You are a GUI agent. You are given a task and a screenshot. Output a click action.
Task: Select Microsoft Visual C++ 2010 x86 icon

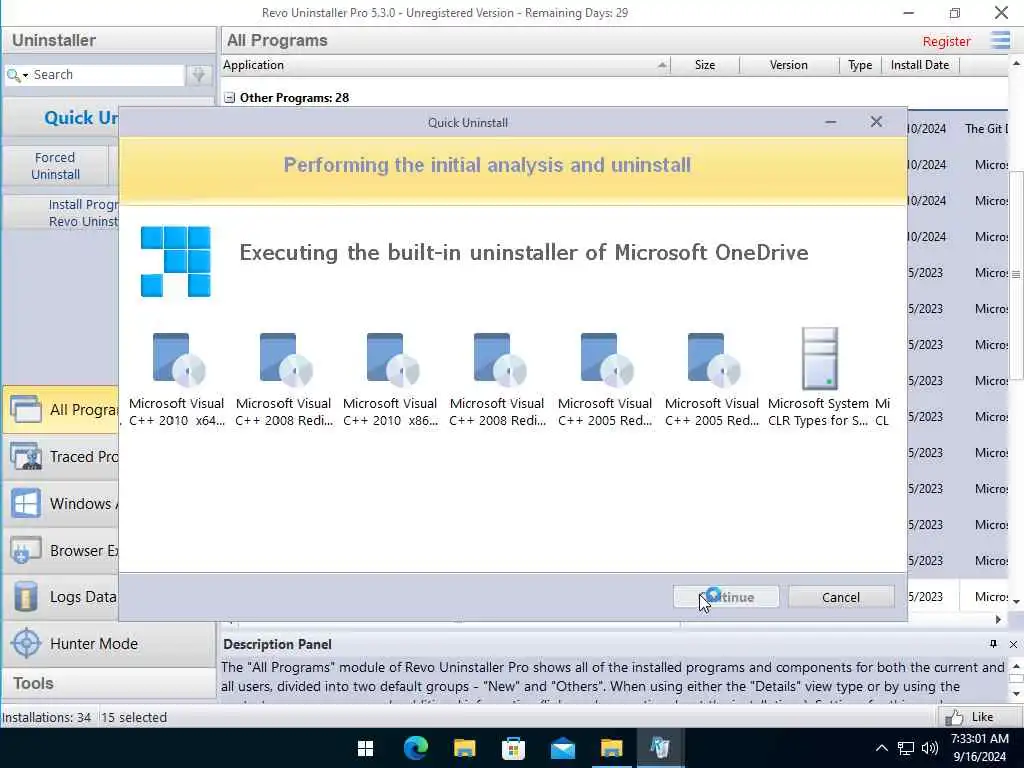(393, 359)
